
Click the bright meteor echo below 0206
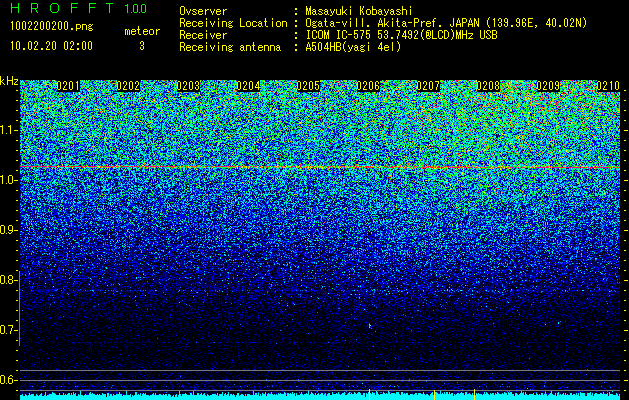(x=369, y=325)
